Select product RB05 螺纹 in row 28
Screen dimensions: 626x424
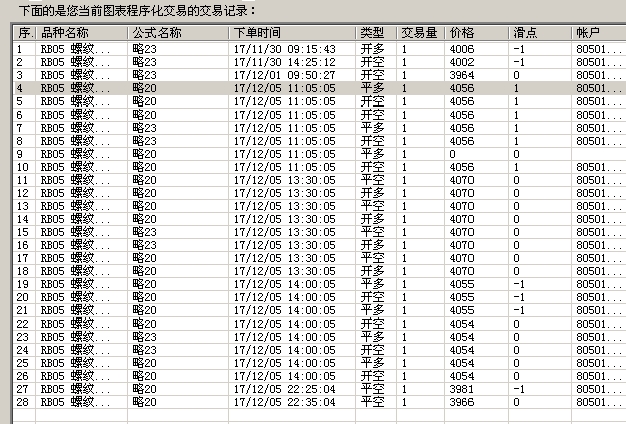75,402
